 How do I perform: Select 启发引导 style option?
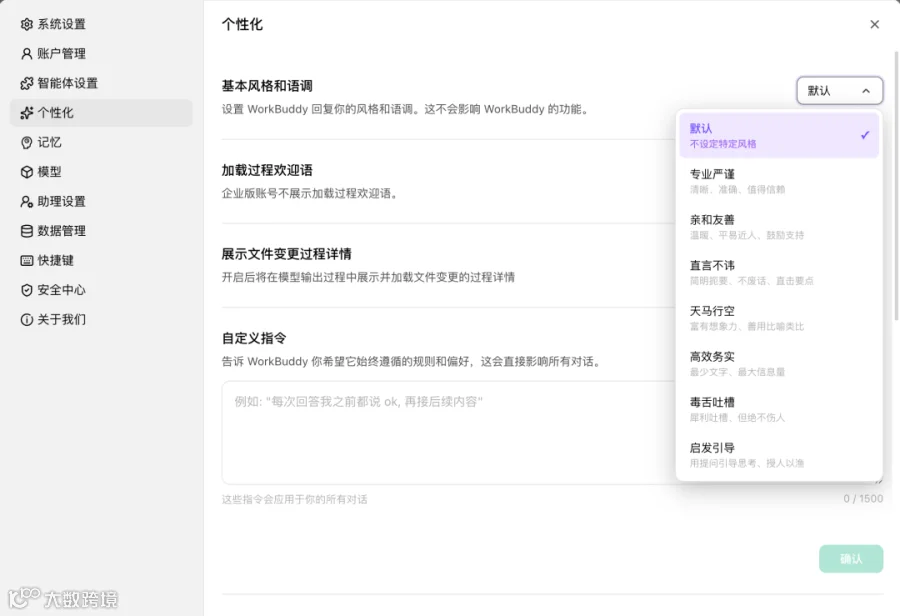(x=779, y=455)
